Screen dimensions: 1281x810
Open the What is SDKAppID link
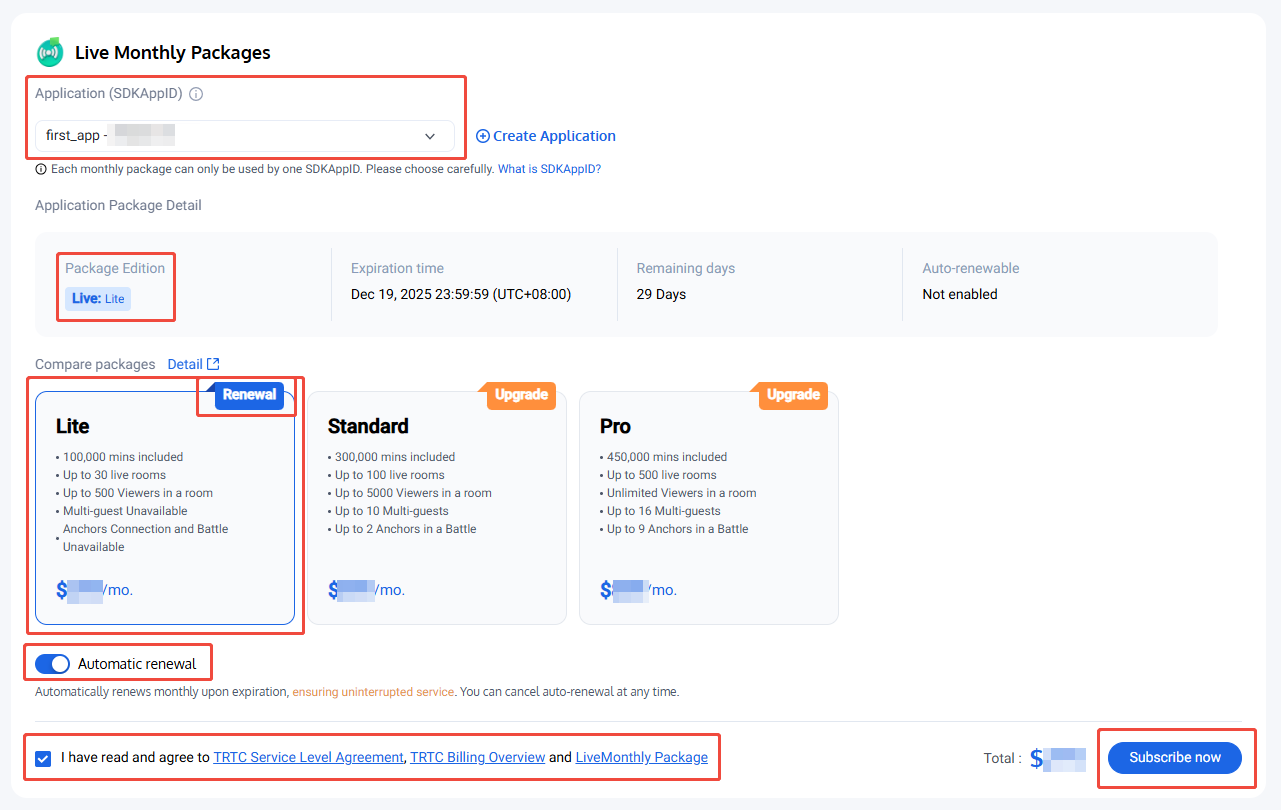coord(549,169)
